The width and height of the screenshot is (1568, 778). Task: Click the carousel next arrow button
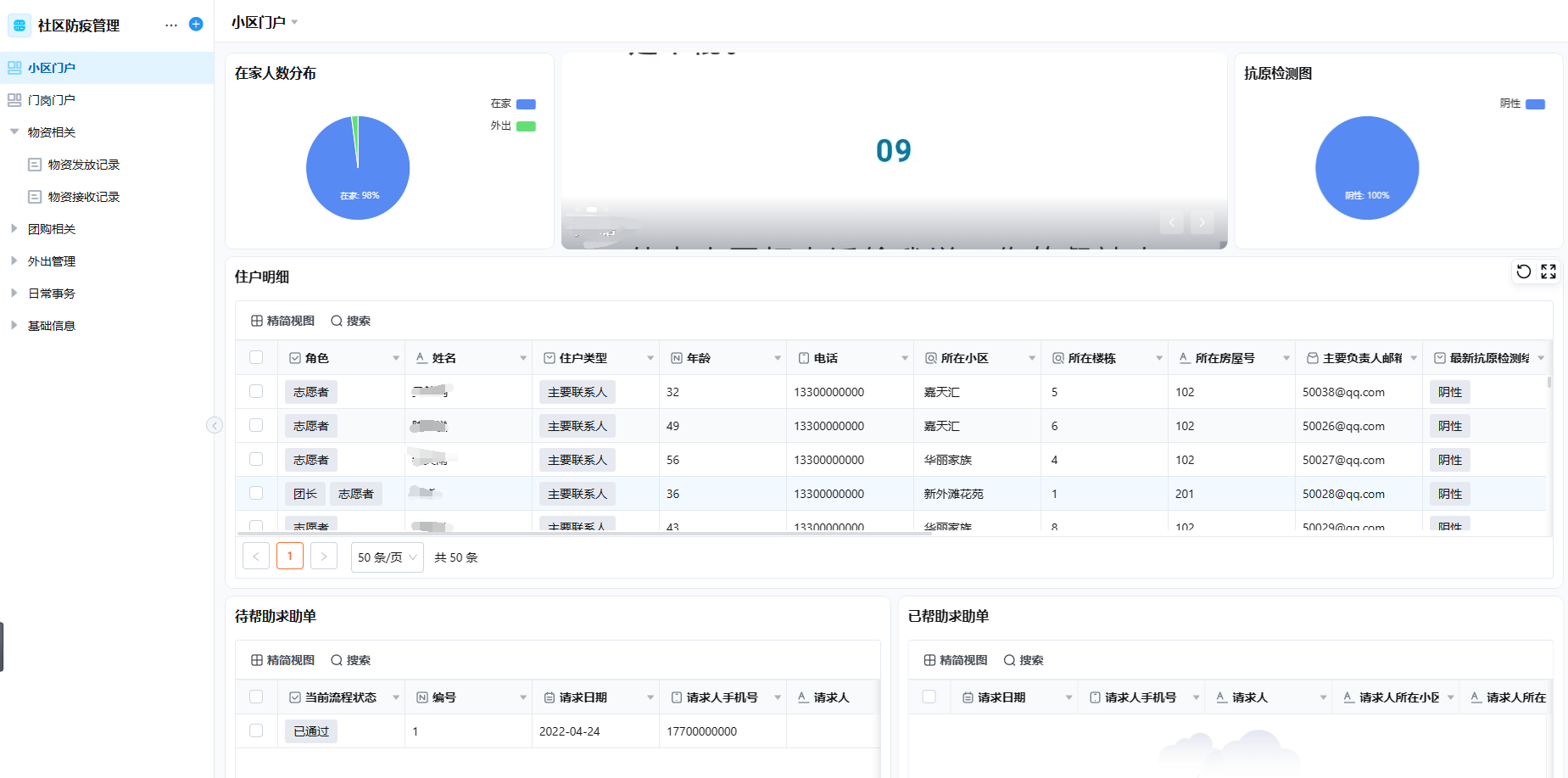click(1202, 221)
